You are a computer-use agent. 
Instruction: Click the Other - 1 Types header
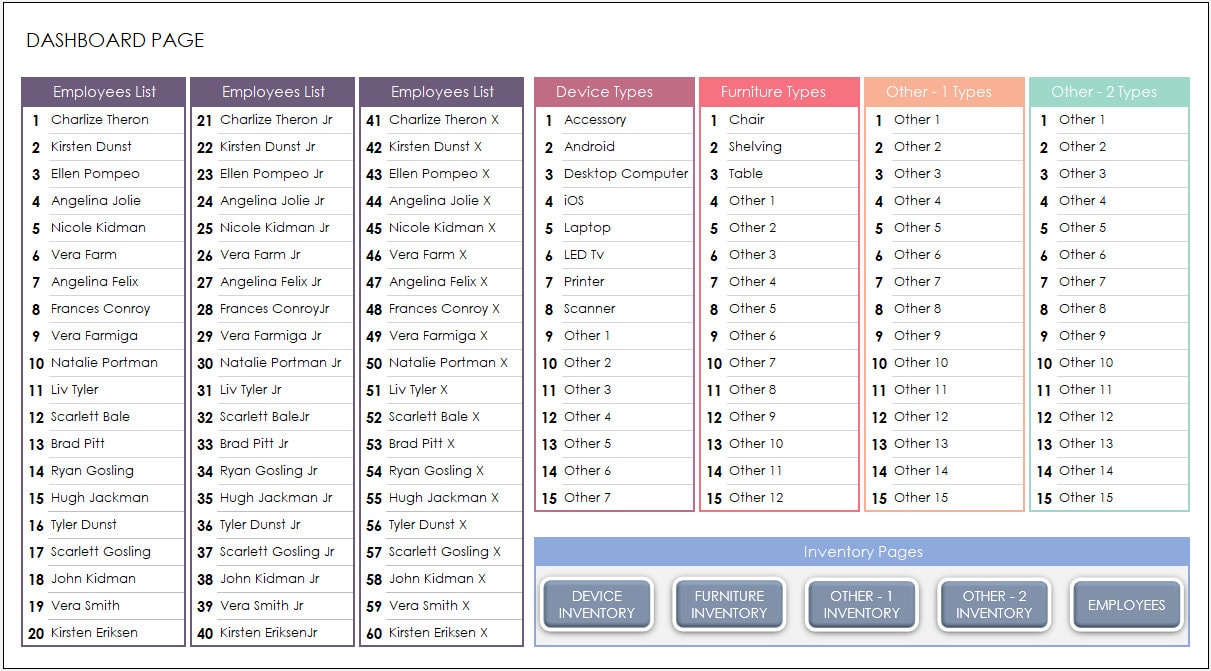[x=944, y=91]
